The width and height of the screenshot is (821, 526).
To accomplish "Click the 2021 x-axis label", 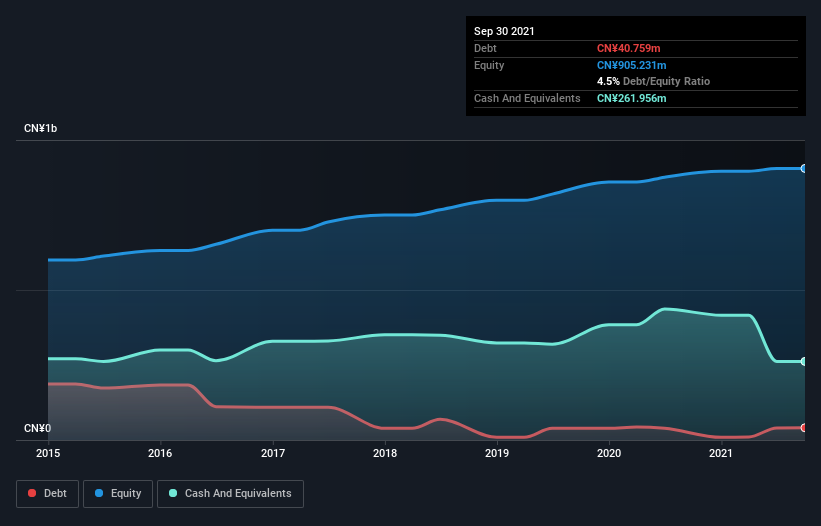I will tap(721, 453).
